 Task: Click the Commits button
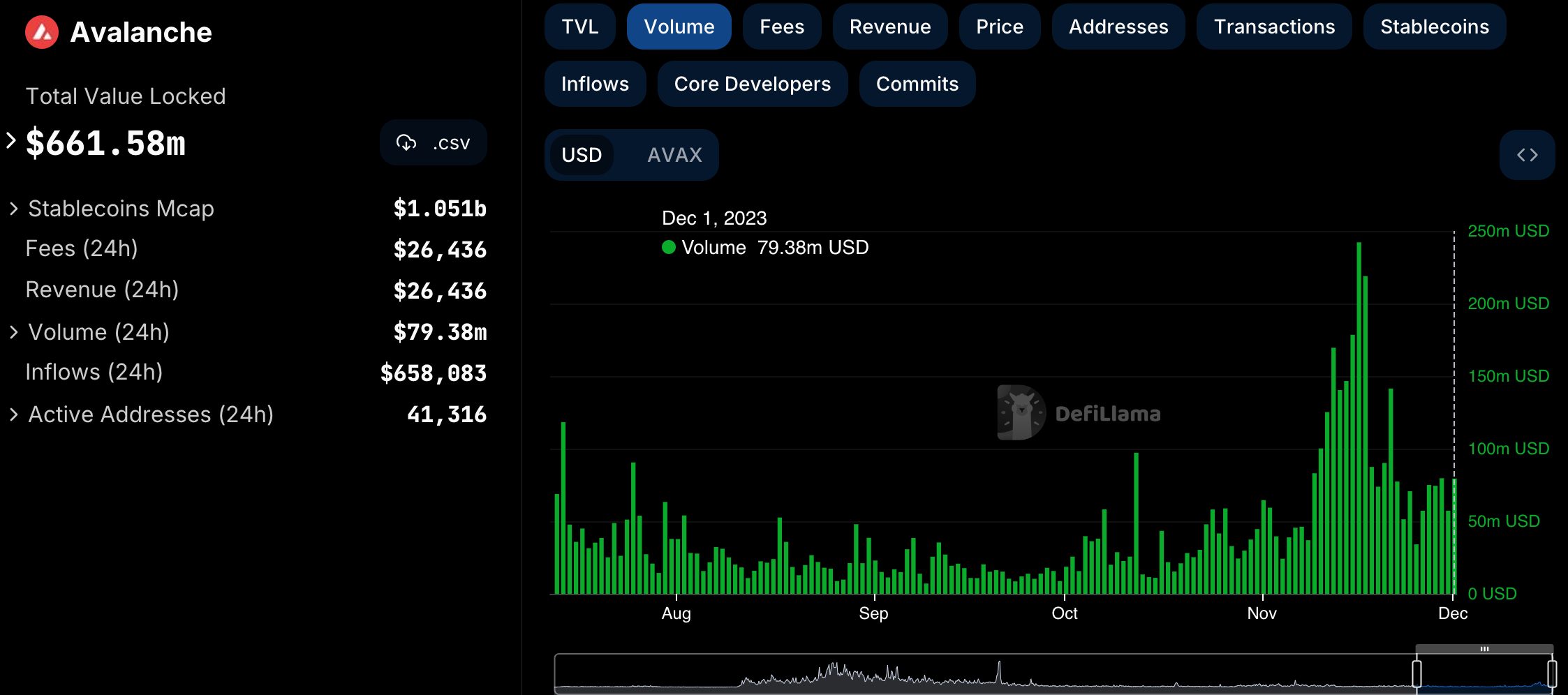(x=917, y=84)
